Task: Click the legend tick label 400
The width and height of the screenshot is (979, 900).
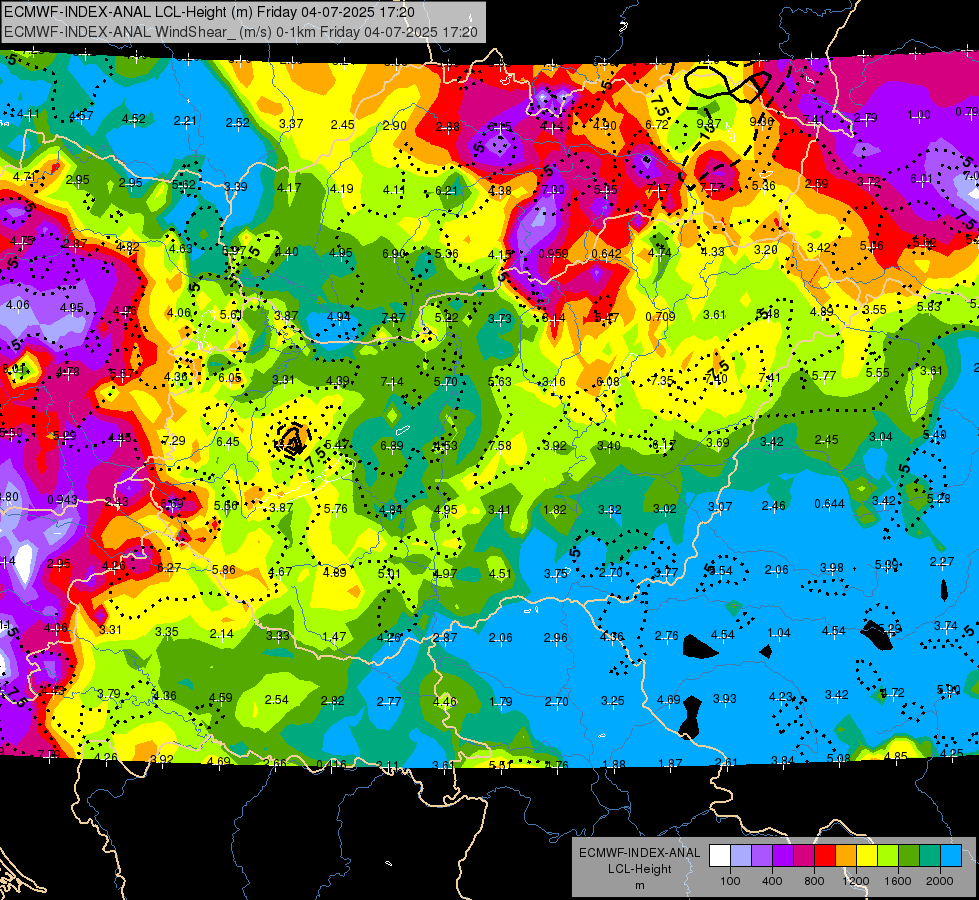Action: click(772, 881)
